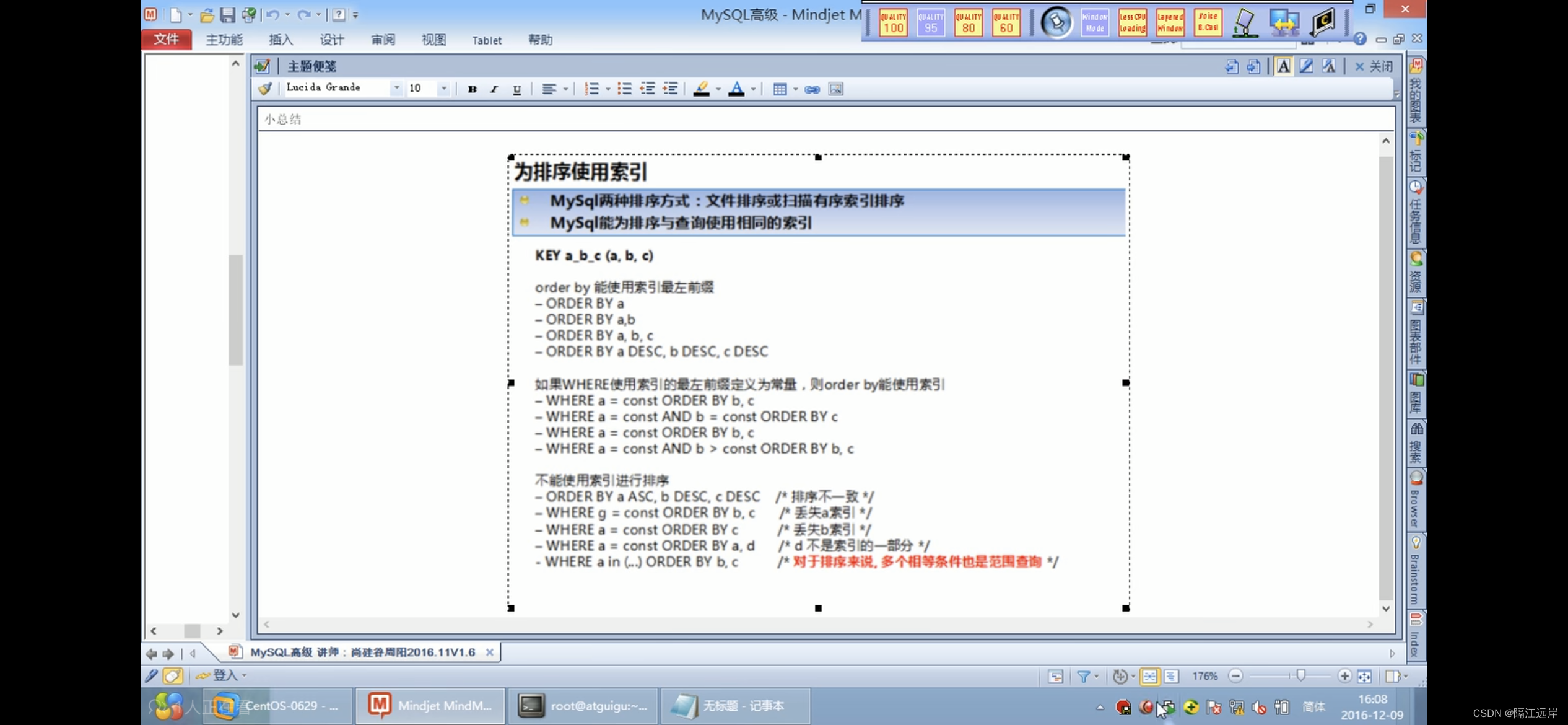Go to previous topic note icon
The image size is (1568, 725).
(x=1232, y=66)
